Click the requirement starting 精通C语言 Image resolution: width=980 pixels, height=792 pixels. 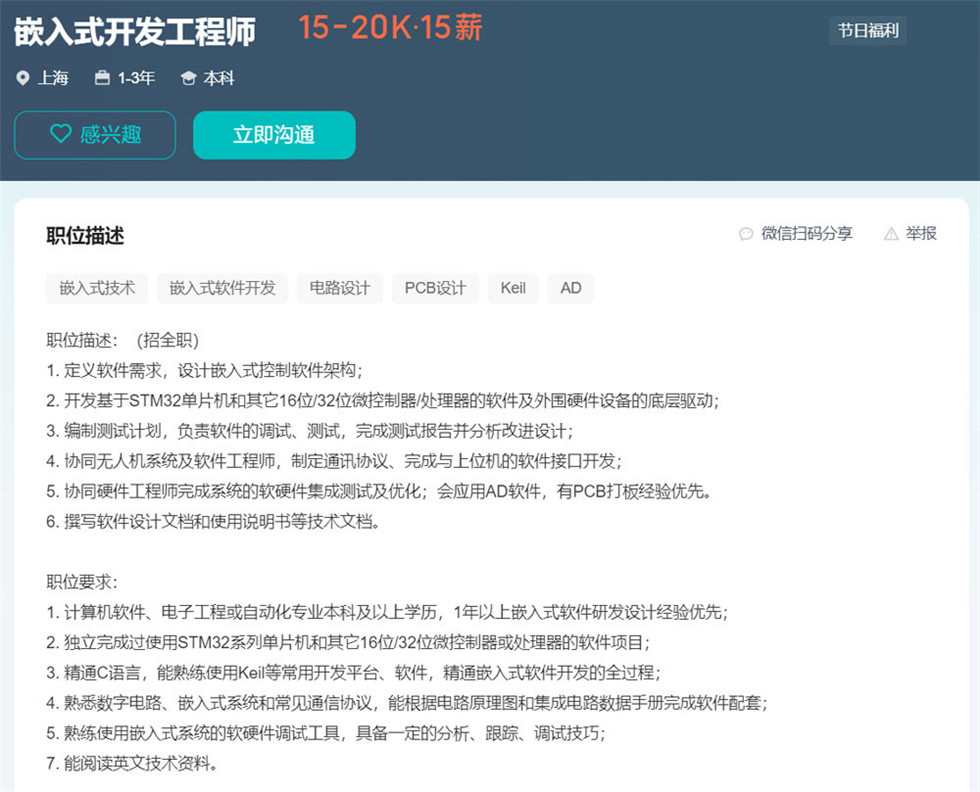(354, 673)
